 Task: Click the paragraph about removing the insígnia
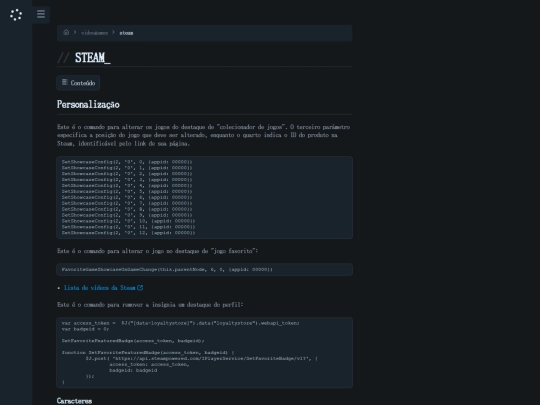(x=150, y=305)
